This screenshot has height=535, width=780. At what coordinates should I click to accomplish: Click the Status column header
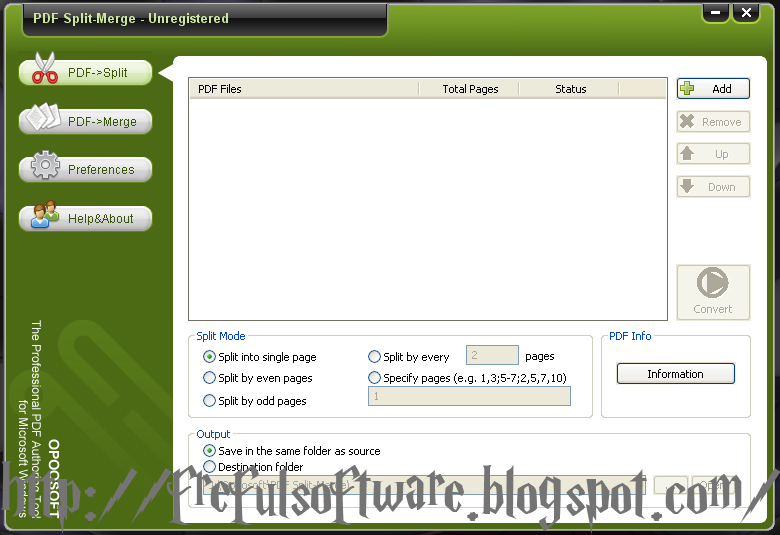click(570, 89)
